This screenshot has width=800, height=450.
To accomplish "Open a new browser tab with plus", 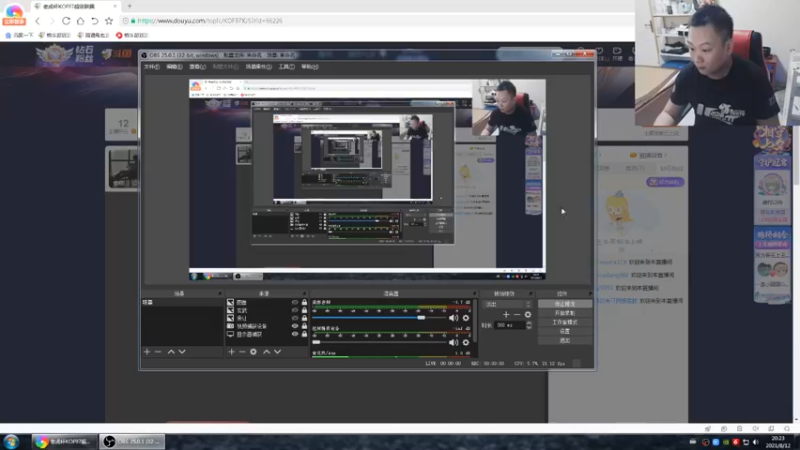I will [130, 6].
